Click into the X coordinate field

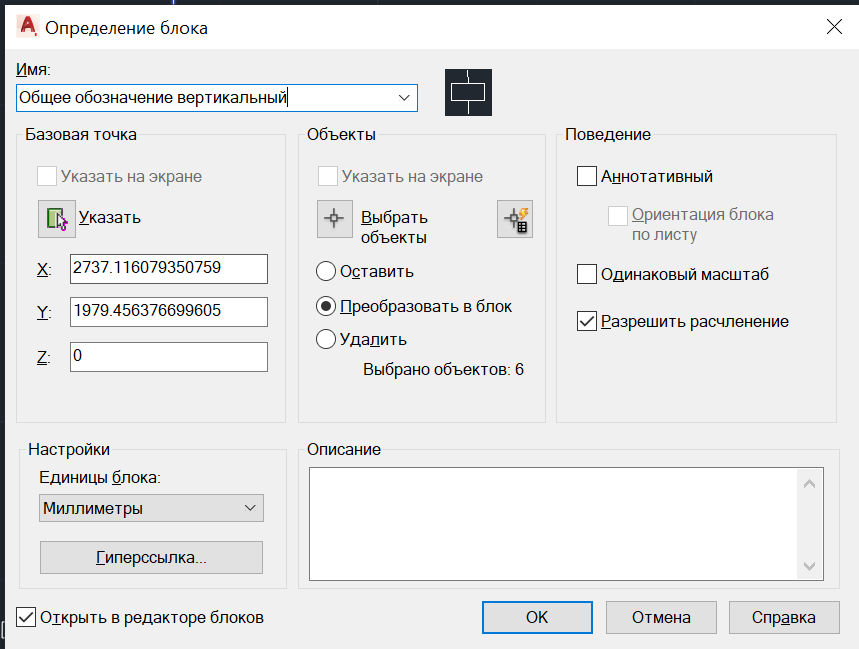click(169, 268)
